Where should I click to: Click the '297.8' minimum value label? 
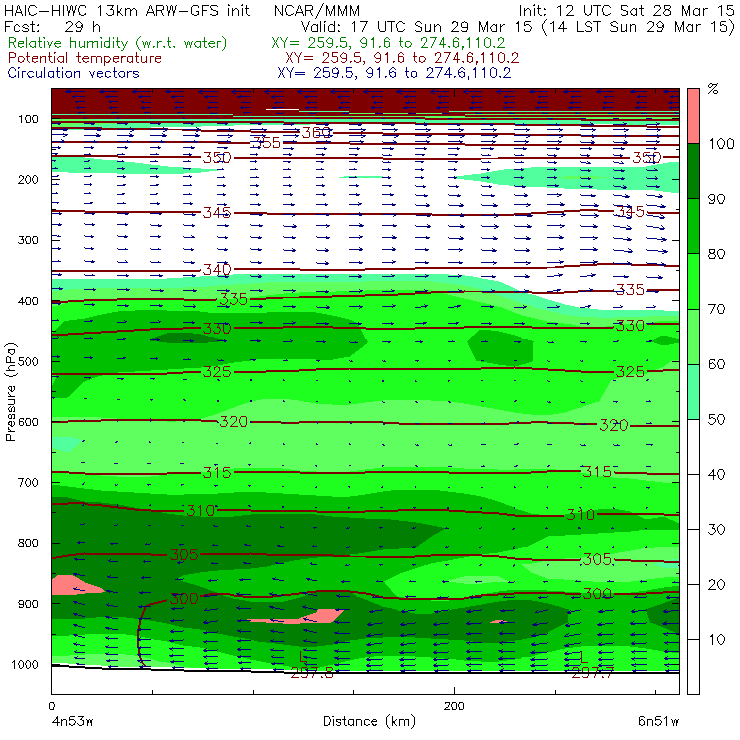312,673
